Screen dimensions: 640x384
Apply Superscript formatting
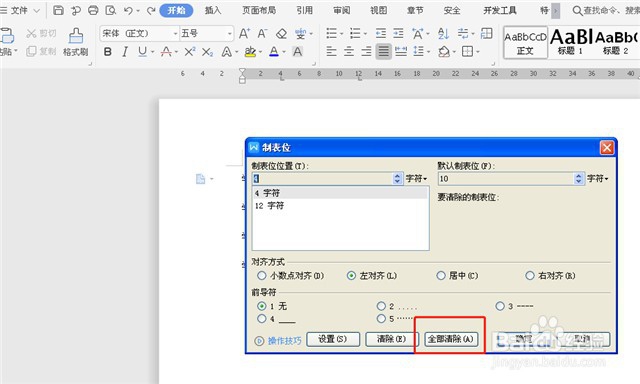point(189,52)
